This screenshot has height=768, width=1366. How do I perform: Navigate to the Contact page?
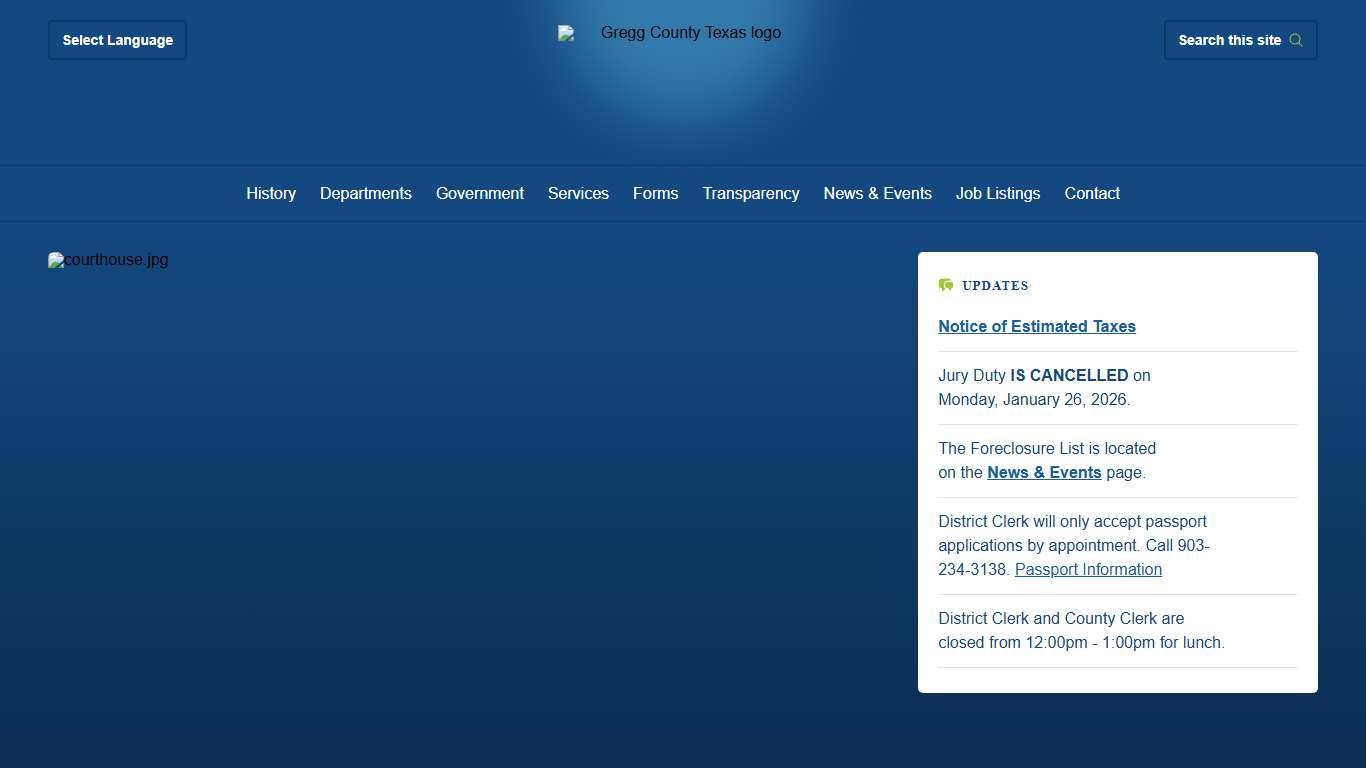pos(1091,193)
